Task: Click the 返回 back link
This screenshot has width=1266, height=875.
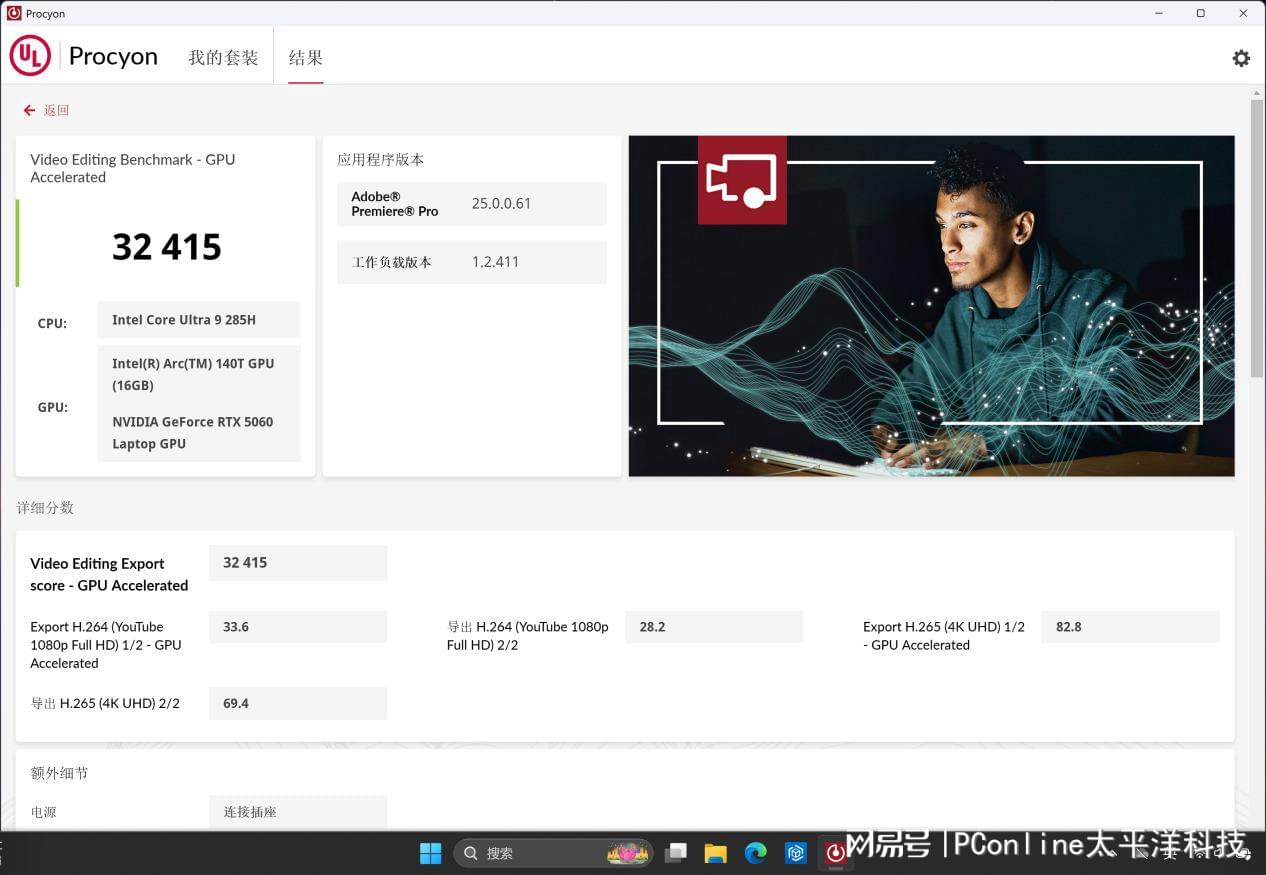Action: coord(56,110)
